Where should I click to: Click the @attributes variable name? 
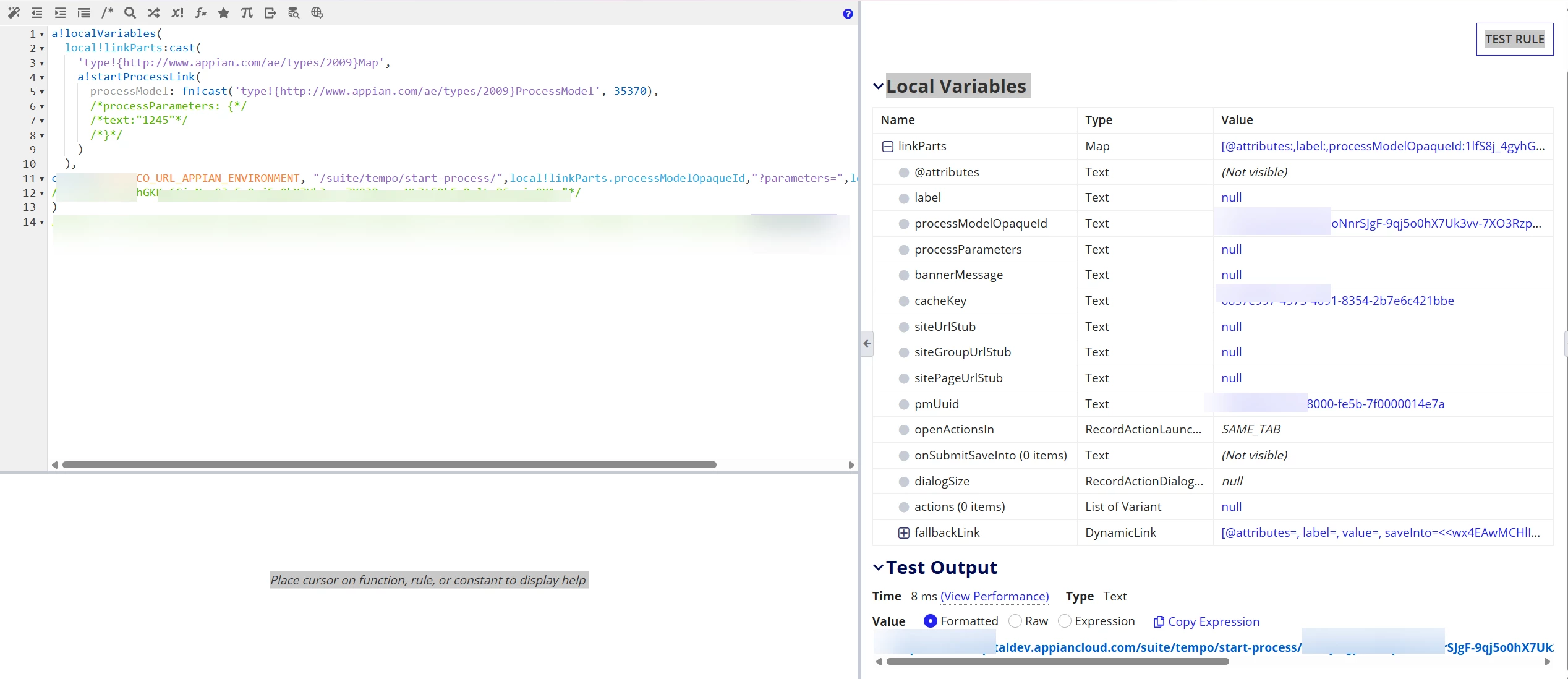947,172
